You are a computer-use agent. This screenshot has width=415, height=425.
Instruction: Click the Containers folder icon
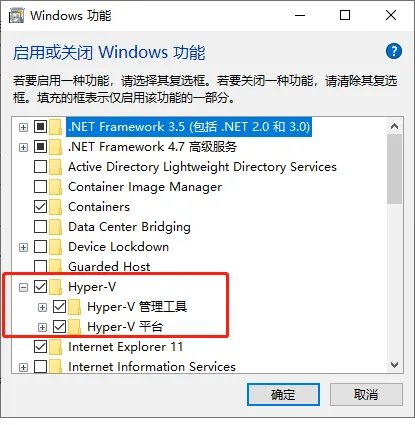click(55, 207)
